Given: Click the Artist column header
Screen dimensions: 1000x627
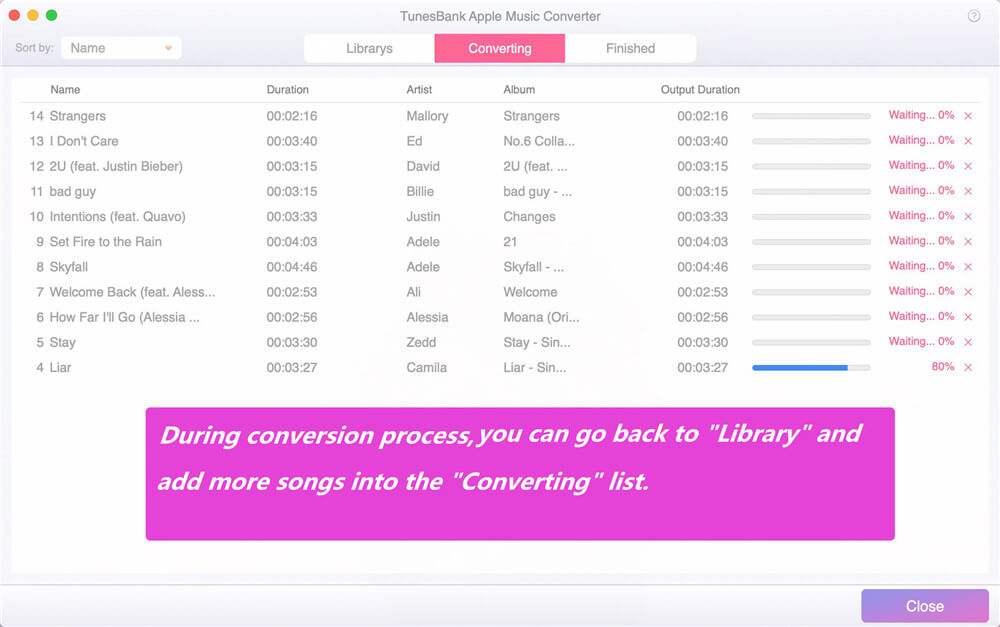Looking at the screenshot, I should tap(419, 90).
